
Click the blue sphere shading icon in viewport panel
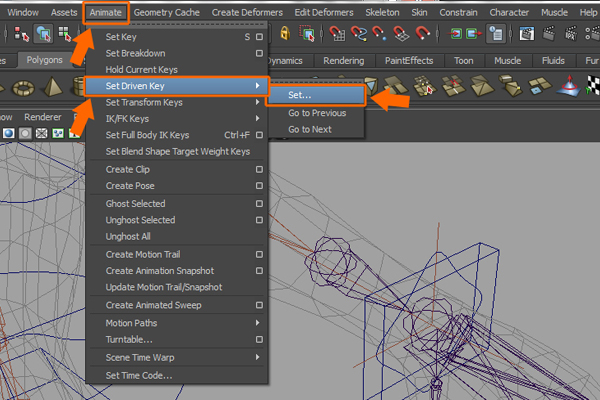(8, 133)
